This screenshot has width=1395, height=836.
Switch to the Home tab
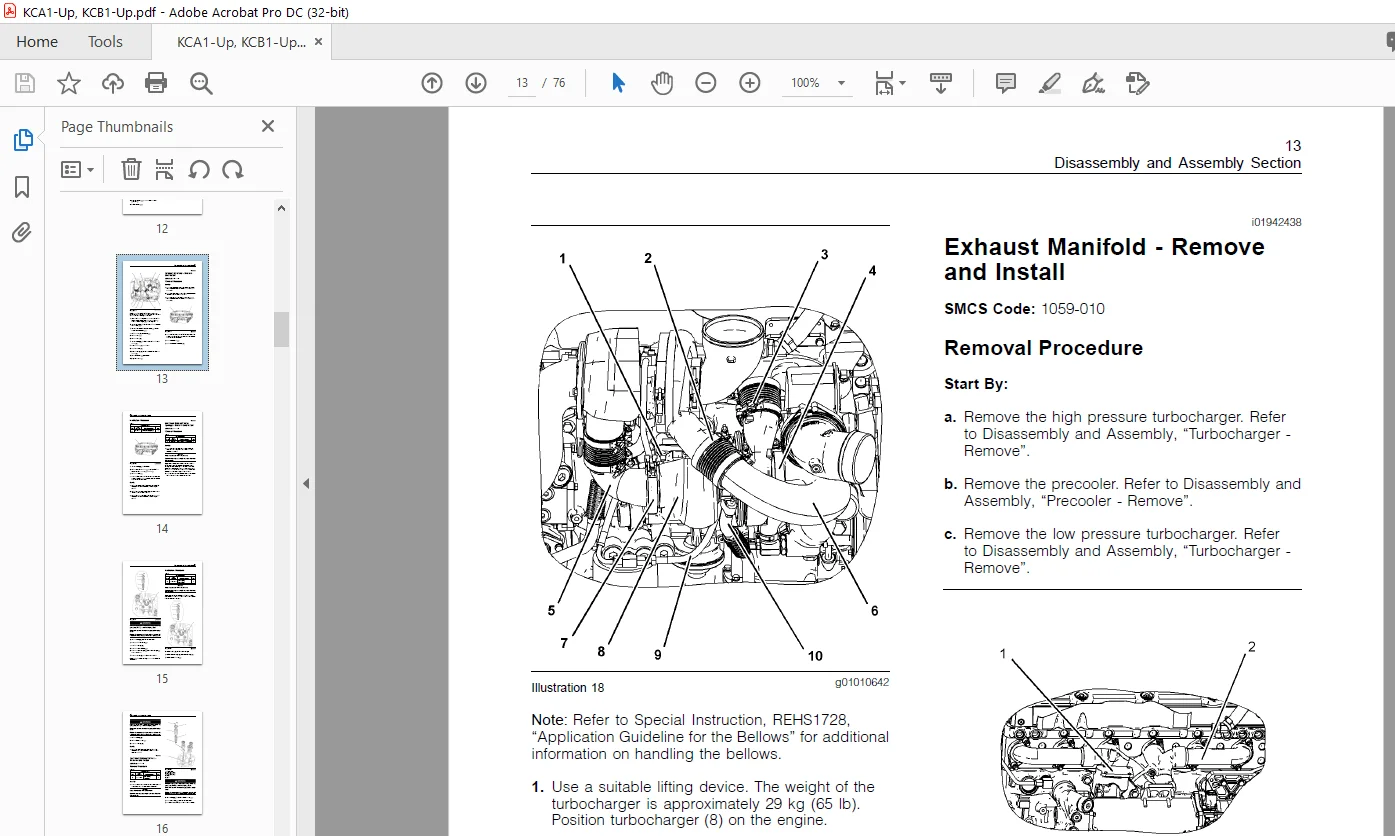click(x=37, y=42)
